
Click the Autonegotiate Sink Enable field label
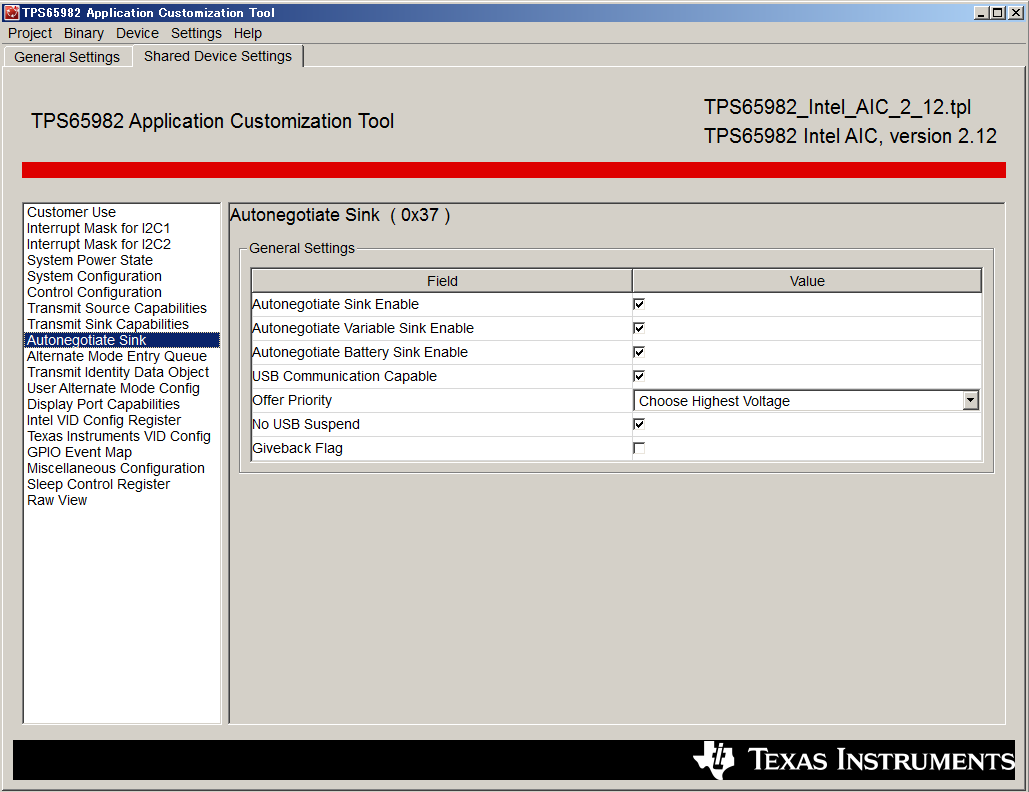tap(335, 304)
